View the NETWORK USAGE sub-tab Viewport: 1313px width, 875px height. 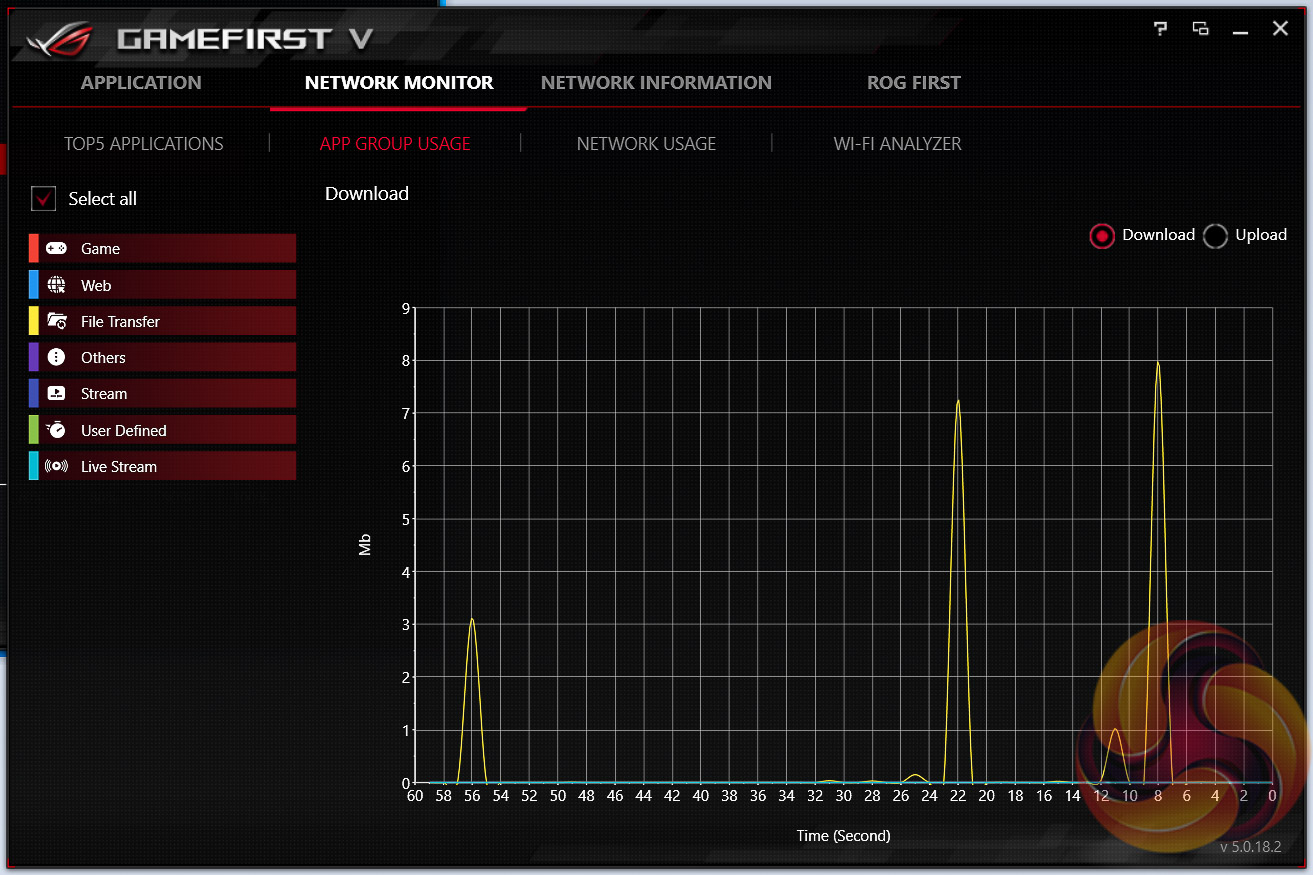tap(647, 144)
